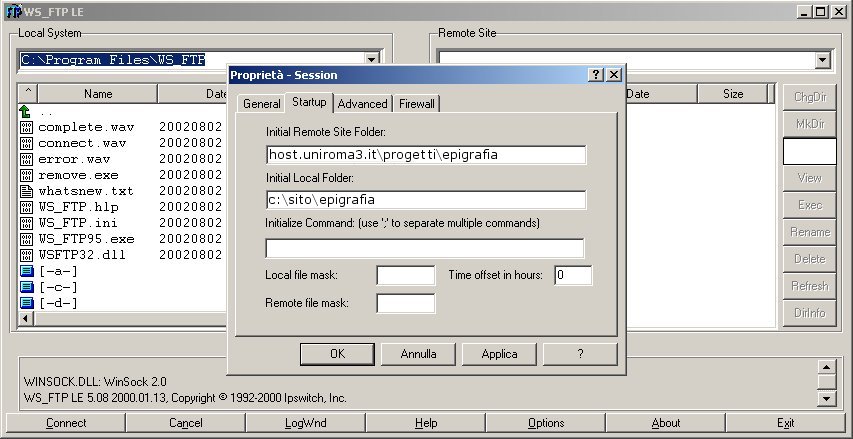The height and width of the screenshot is (439, 853).
Task: Select the file name whatsnew.txt
Action: click(86, 191)
